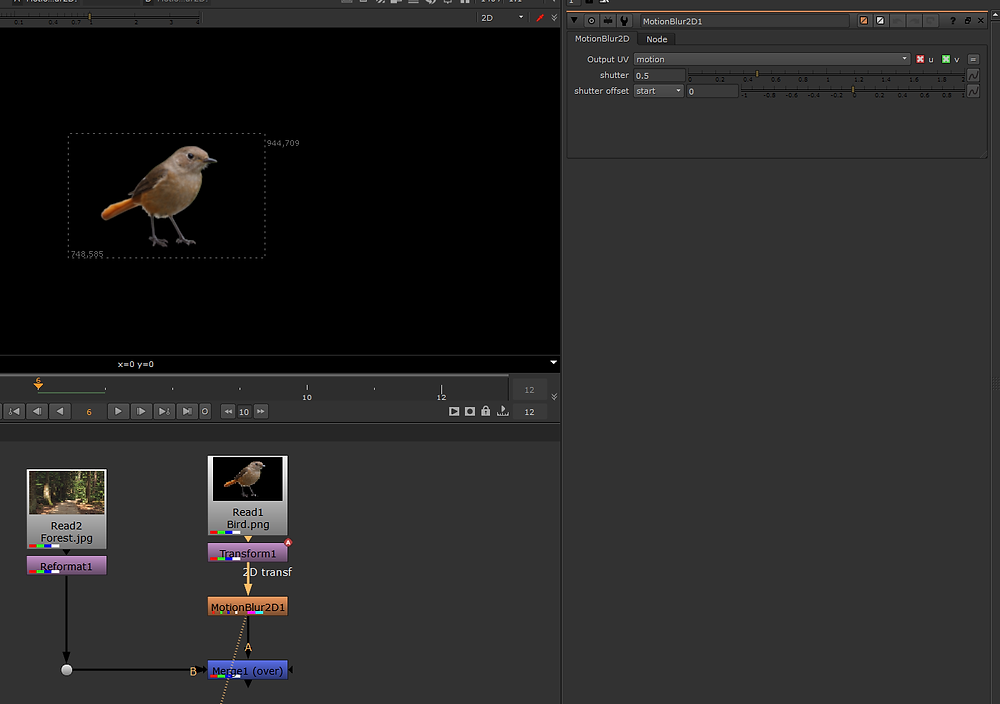Image resolution: width=1000 pixels, height=704 pixels.
Task: Expand the timeline options chevron
Action: coord(554,397)
